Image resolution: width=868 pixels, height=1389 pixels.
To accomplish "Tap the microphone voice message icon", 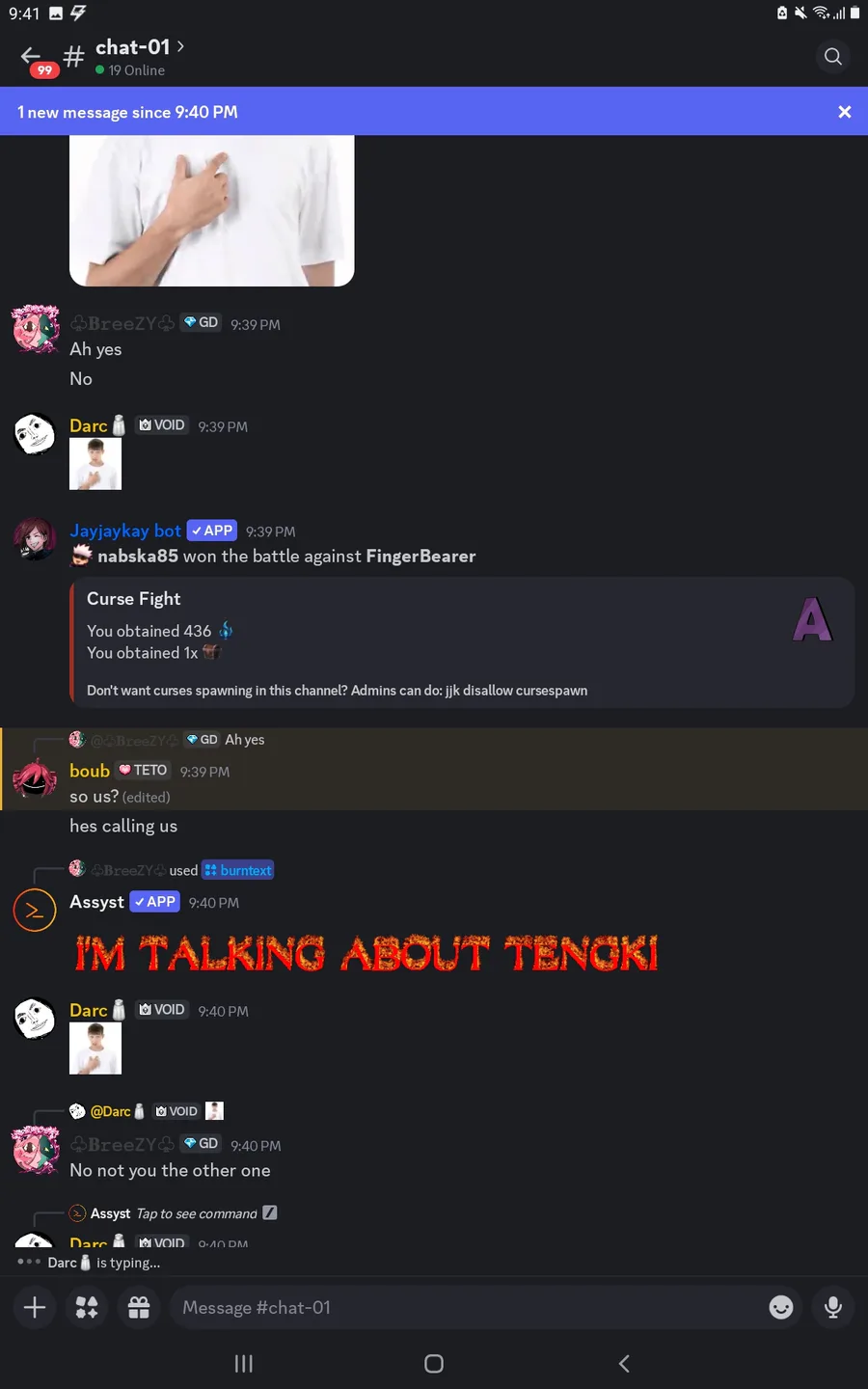I will (x=833, y=1307).
